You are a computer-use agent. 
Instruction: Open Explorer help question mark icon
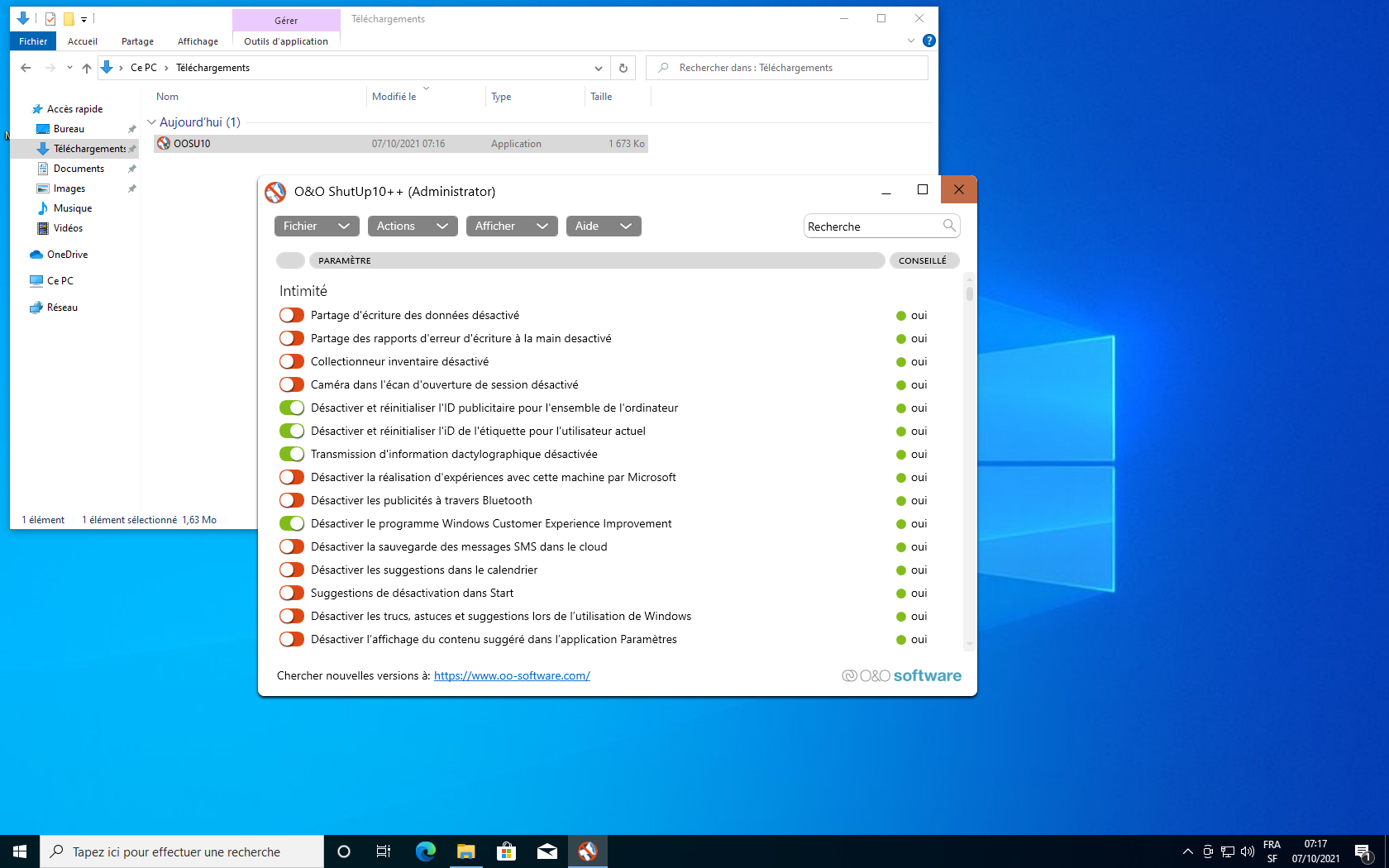(929, 41)
